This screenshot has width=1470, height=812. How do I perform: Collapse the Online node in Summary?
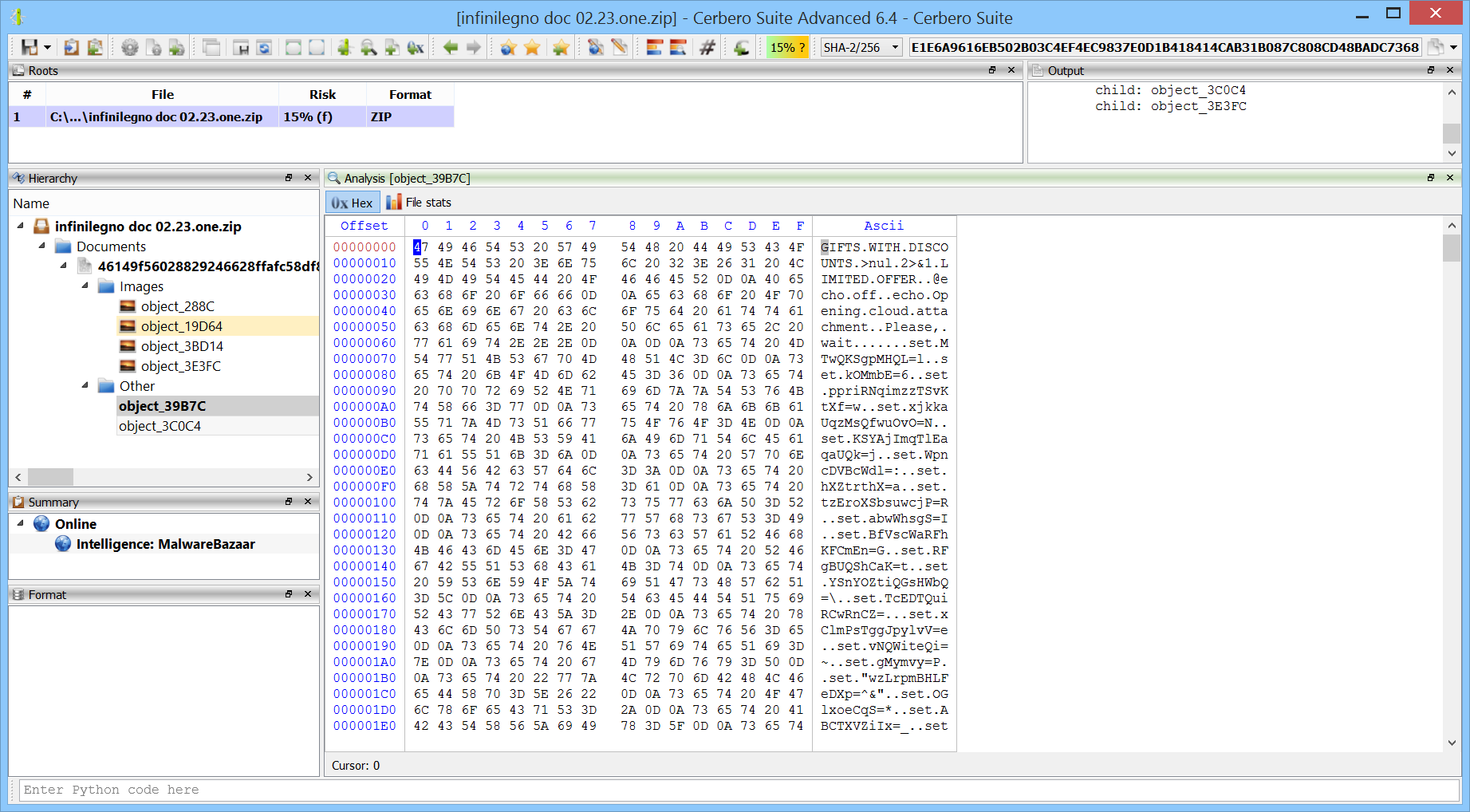[21, 524]
